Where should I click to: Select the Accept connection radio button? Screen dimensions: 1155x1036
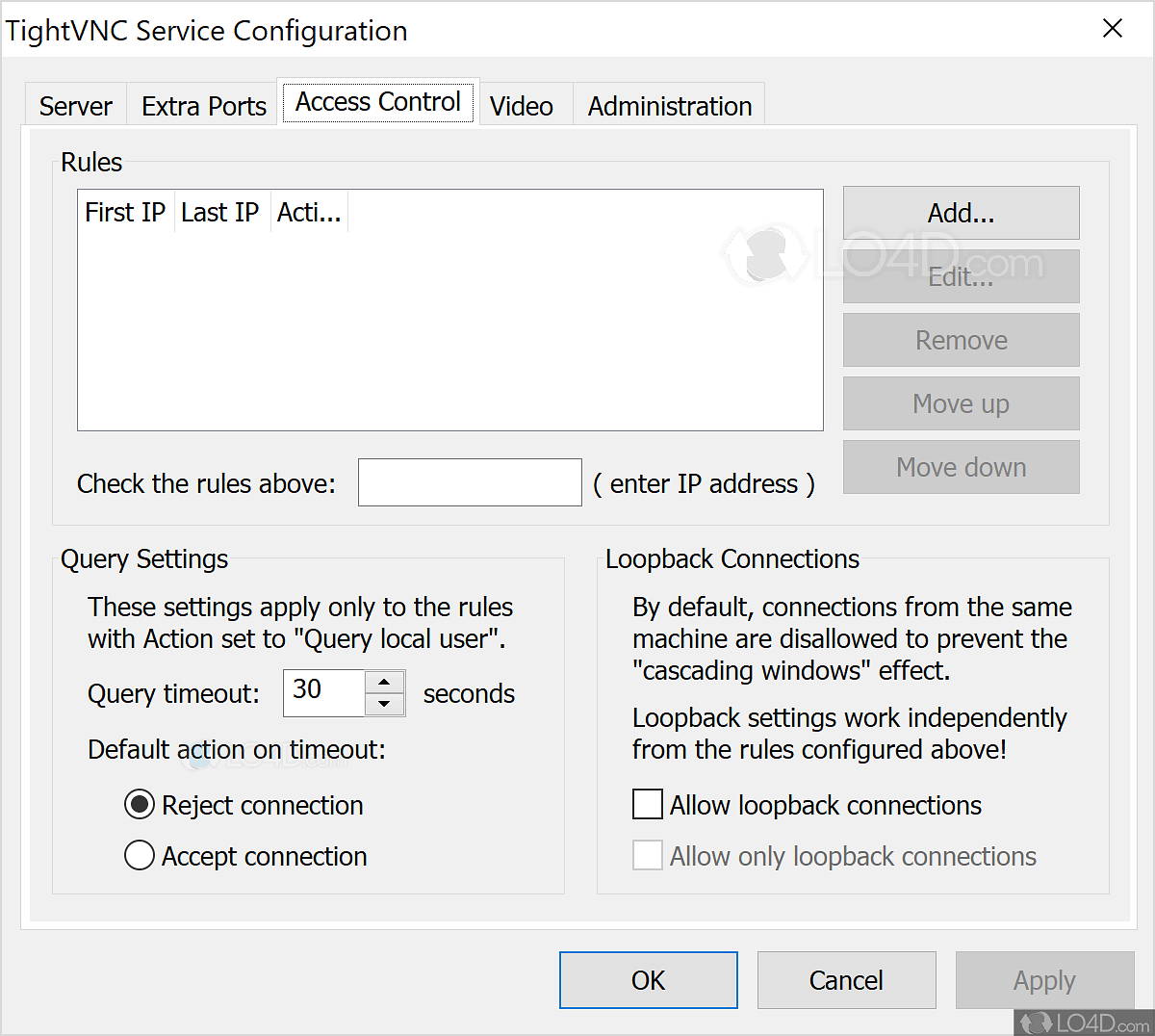coord(140,855)
